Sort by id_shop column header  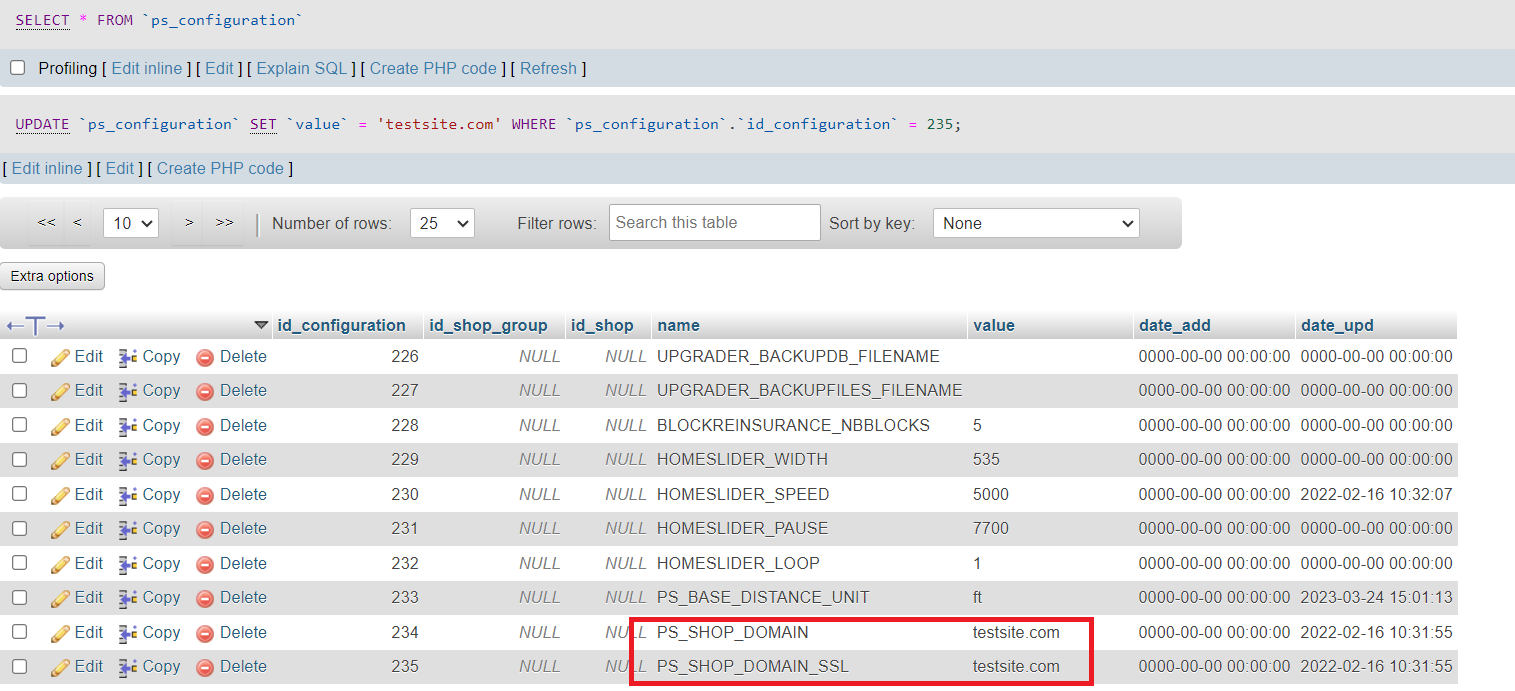click(x=602, y=325)
